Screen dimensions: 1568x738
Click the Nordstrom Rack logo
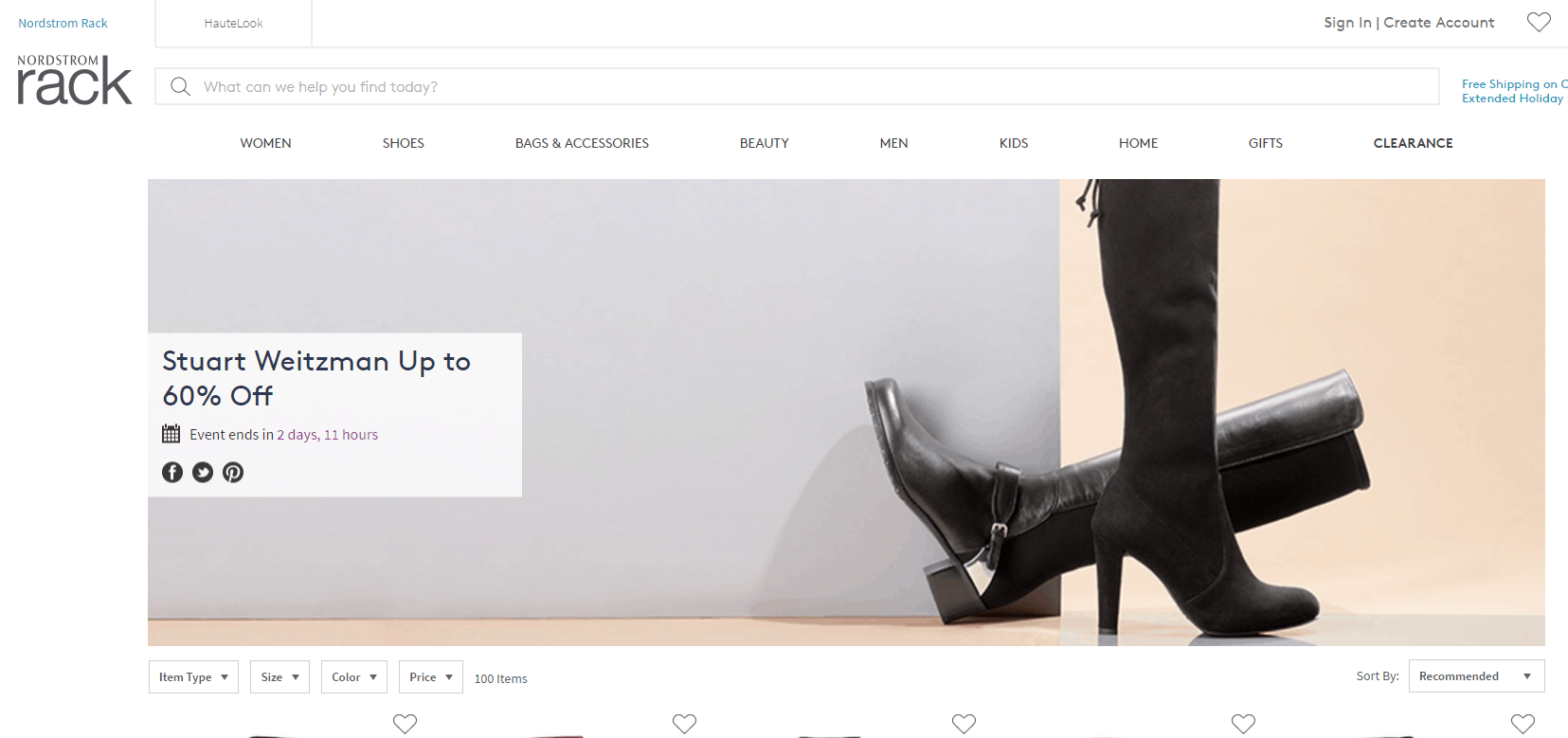point(75,80)
